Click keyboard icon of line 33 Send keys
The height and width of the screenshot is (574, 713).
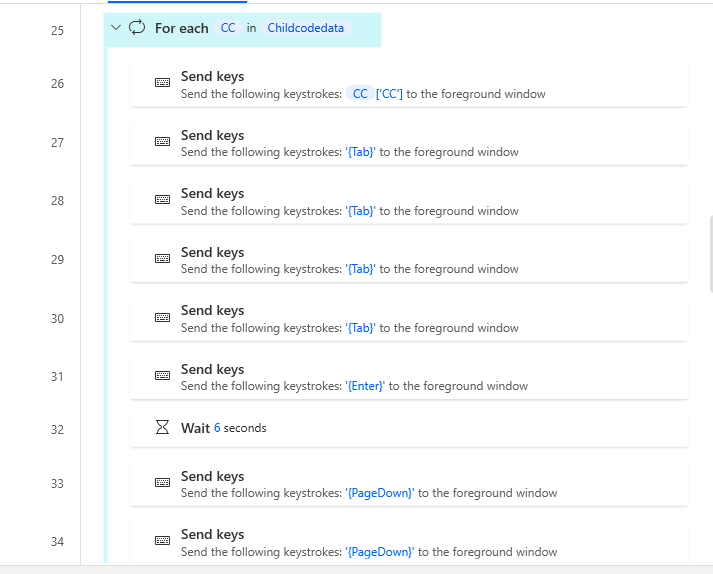pos(162,483)
